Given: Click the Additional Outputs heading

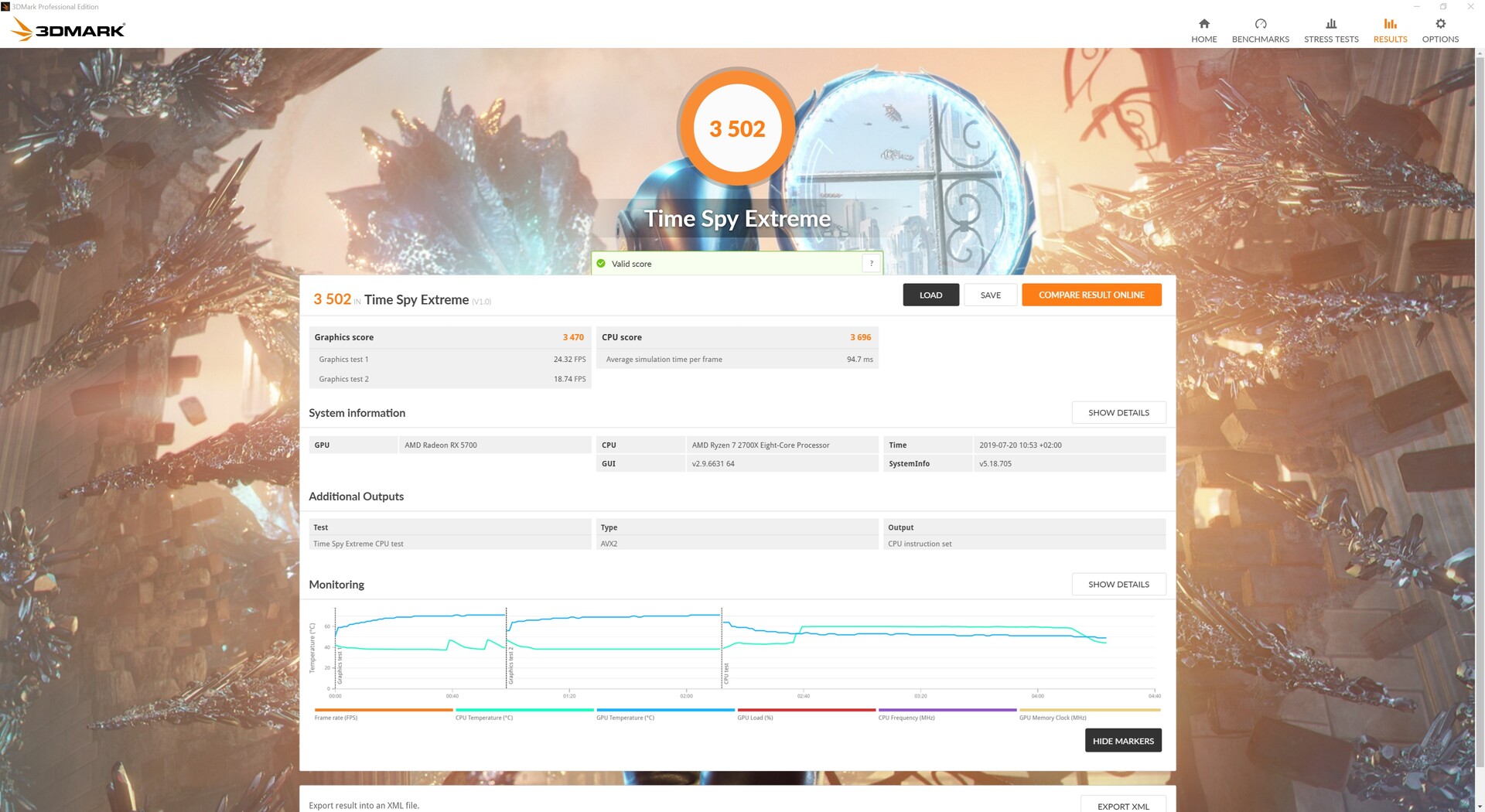Looking at the screenshot, I should (x=356, y=496).
